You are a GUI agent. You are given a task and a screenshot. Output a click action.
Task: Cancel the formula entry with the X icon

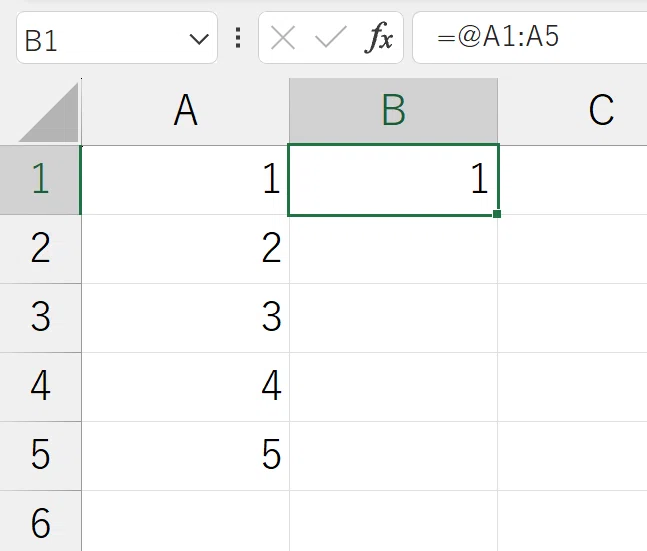(x=283, y=38)
